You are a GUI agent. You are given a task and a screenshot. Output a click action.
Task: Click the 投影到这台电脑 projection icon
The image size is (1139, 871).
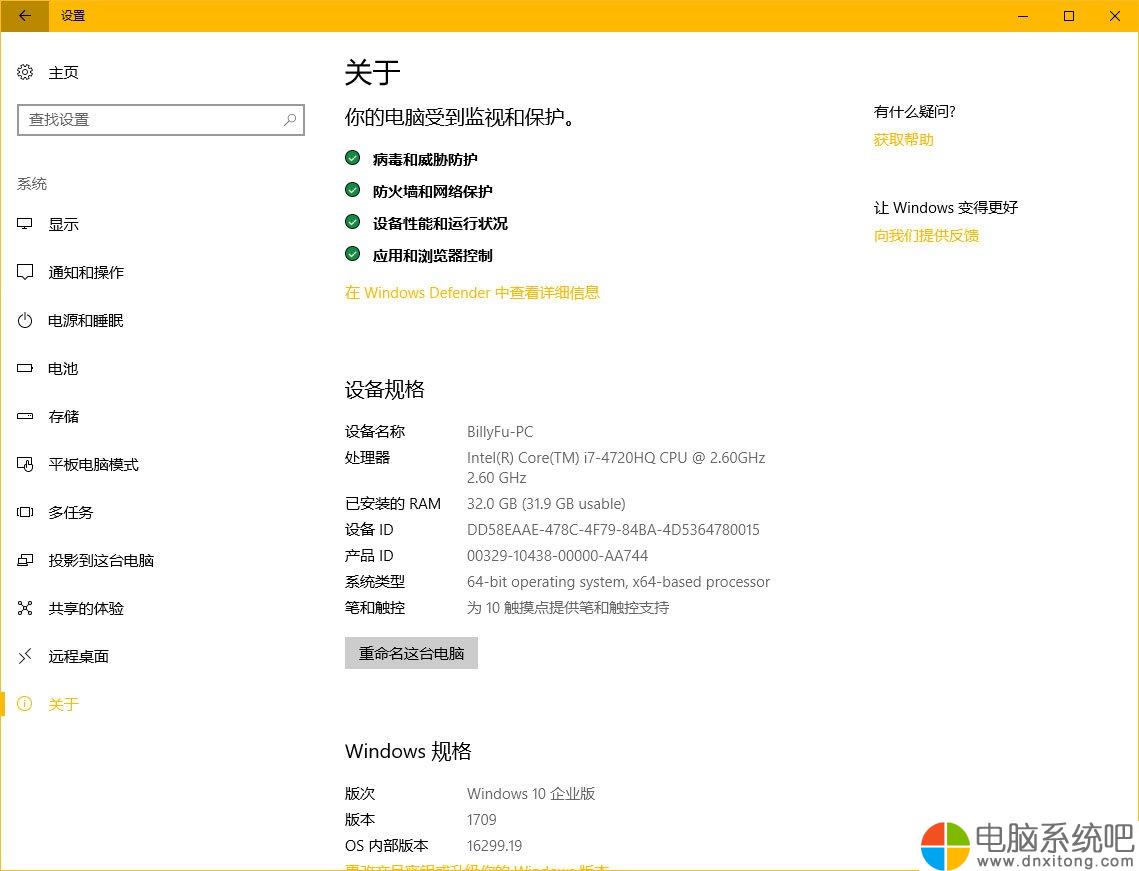[x=25, y=560]
